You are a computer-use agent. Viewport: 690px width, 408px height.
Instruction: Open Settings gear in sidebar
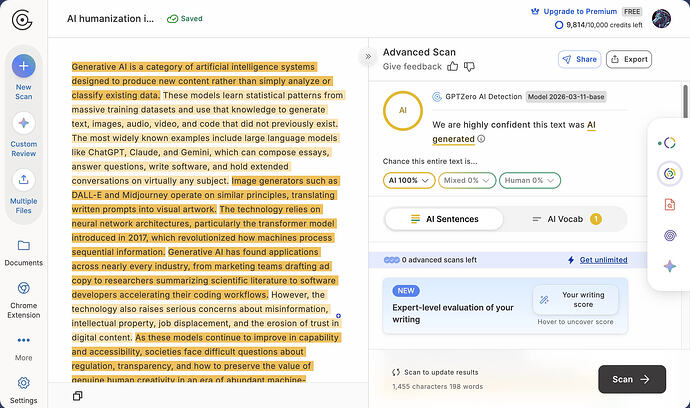(24, 383)
